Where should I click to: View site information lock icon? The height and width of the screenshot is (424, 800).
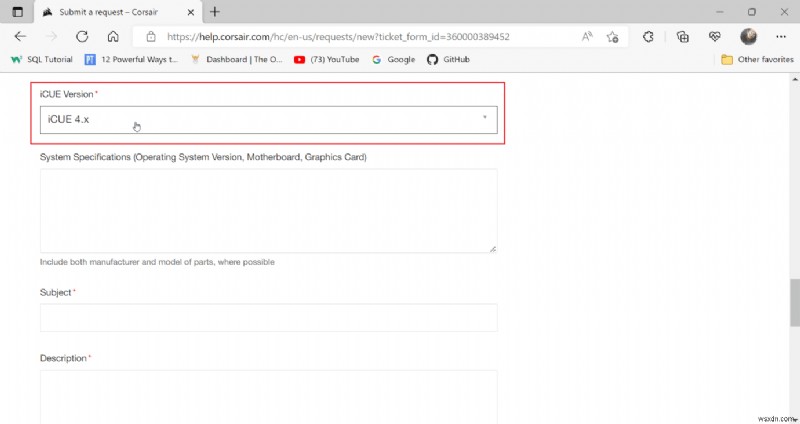[151, 37]
